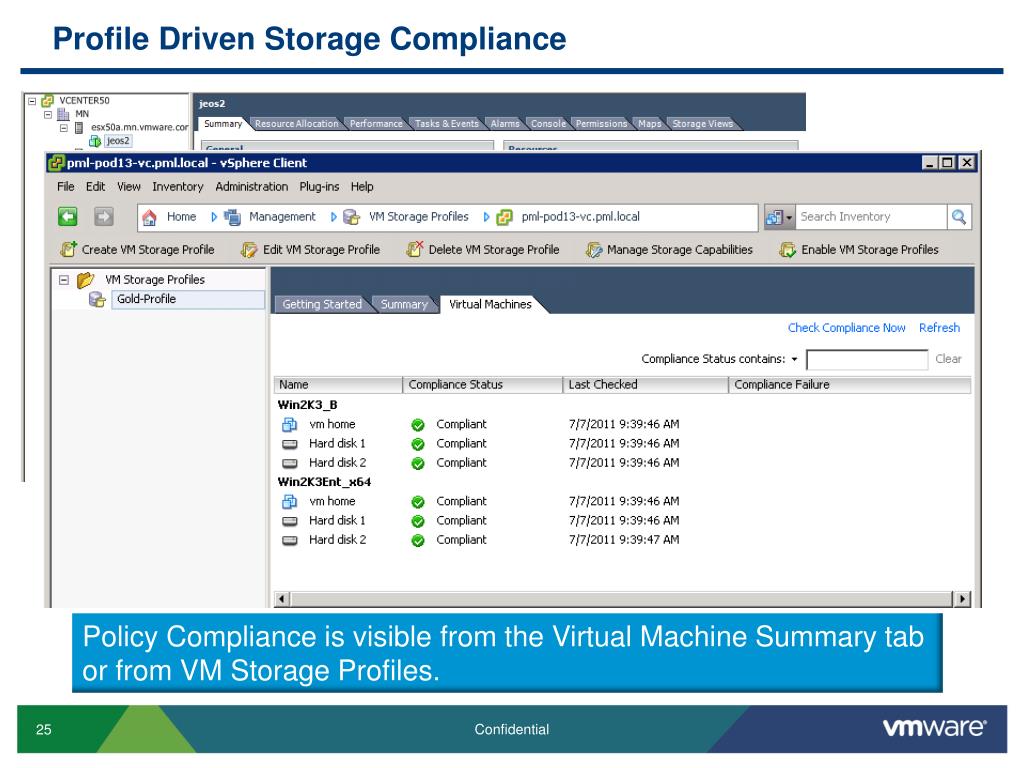Click the arrow after VM Storage Profiles breadcrumb
The width and height of the screenshot is (1024, 768).
pyautogui.click(x=486, y=217)
